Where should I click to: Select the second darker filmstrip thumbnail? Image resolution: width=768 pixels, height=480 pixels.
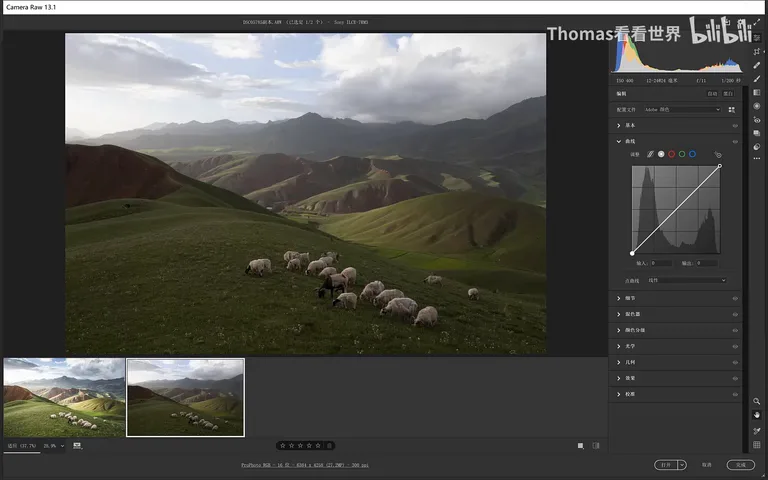tap(185, 397)
